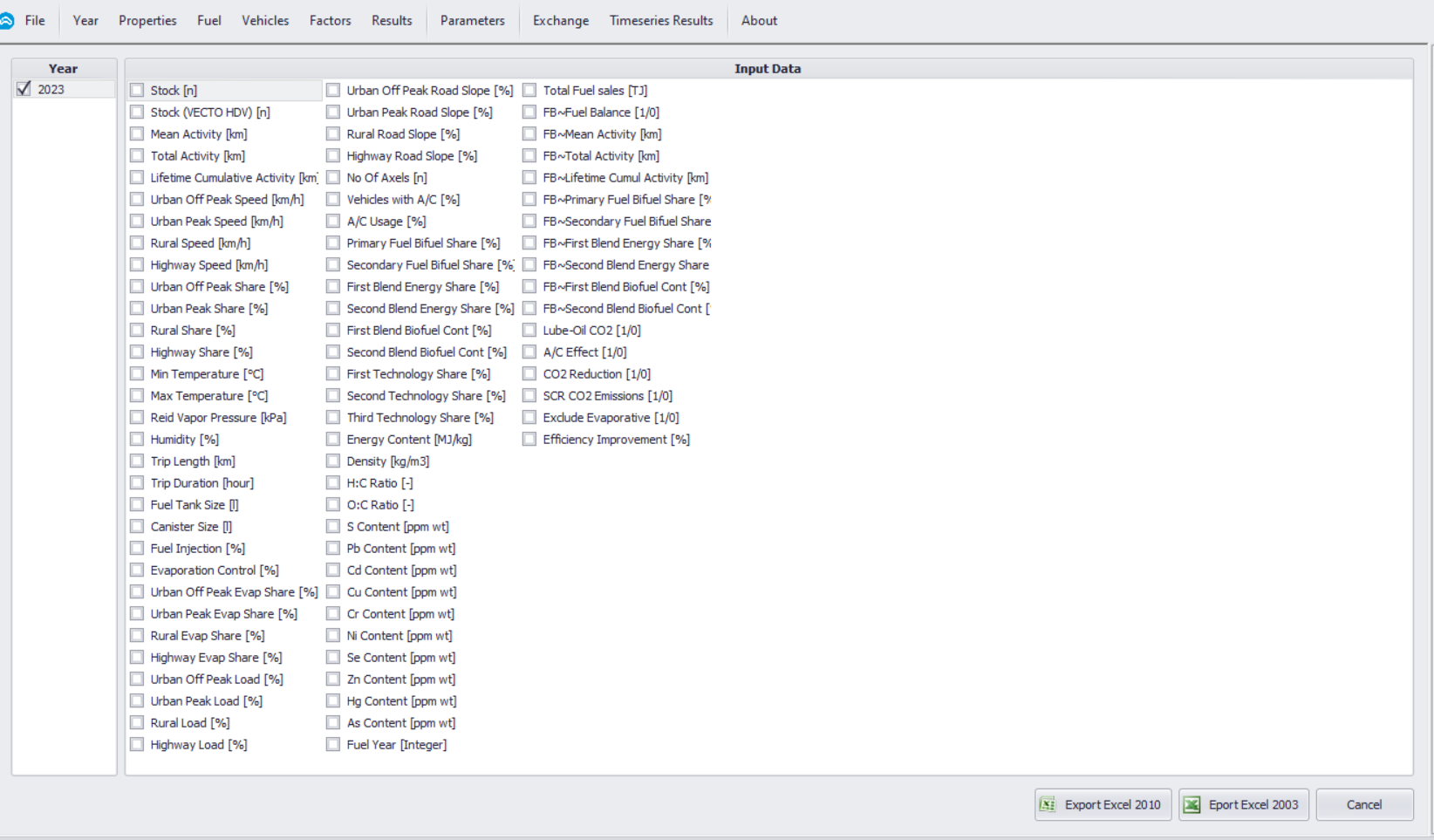
Task: Select the Fuel Year [Integer] checkbox
Action: pyautogui.click(x=333, y=744)
